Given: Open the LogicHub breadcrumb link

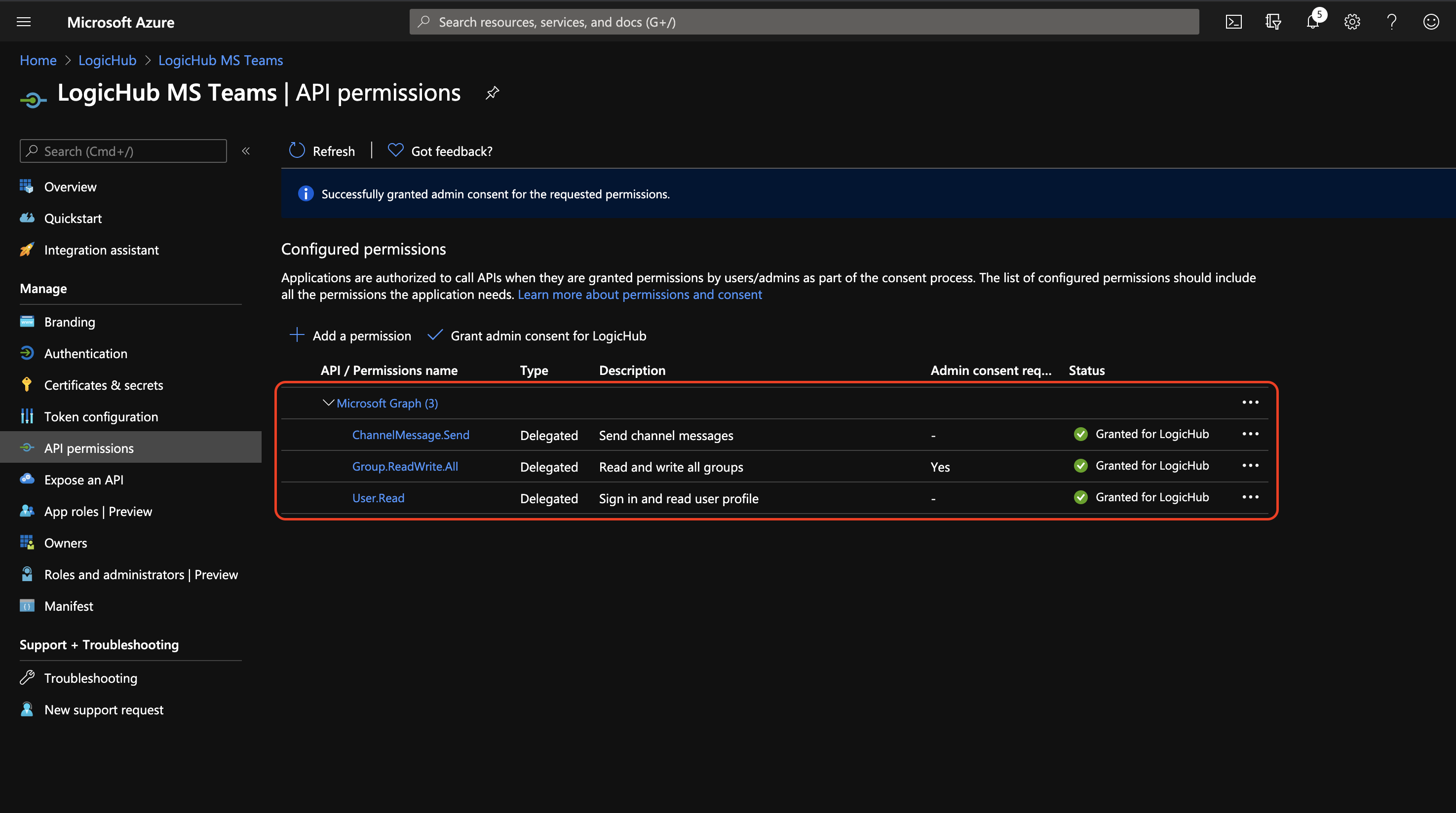Looking at the screenshot, I should pyautogui.click(x=108, y=60).
